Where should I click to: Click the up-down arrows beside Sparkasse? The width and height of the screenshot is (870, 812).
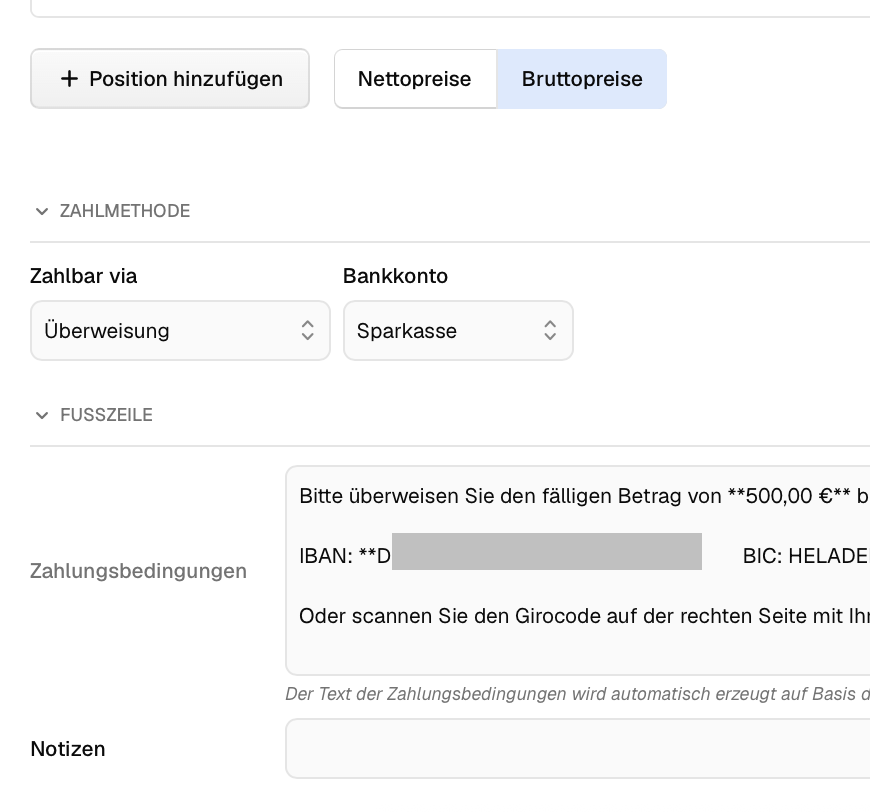coord(550,331)
